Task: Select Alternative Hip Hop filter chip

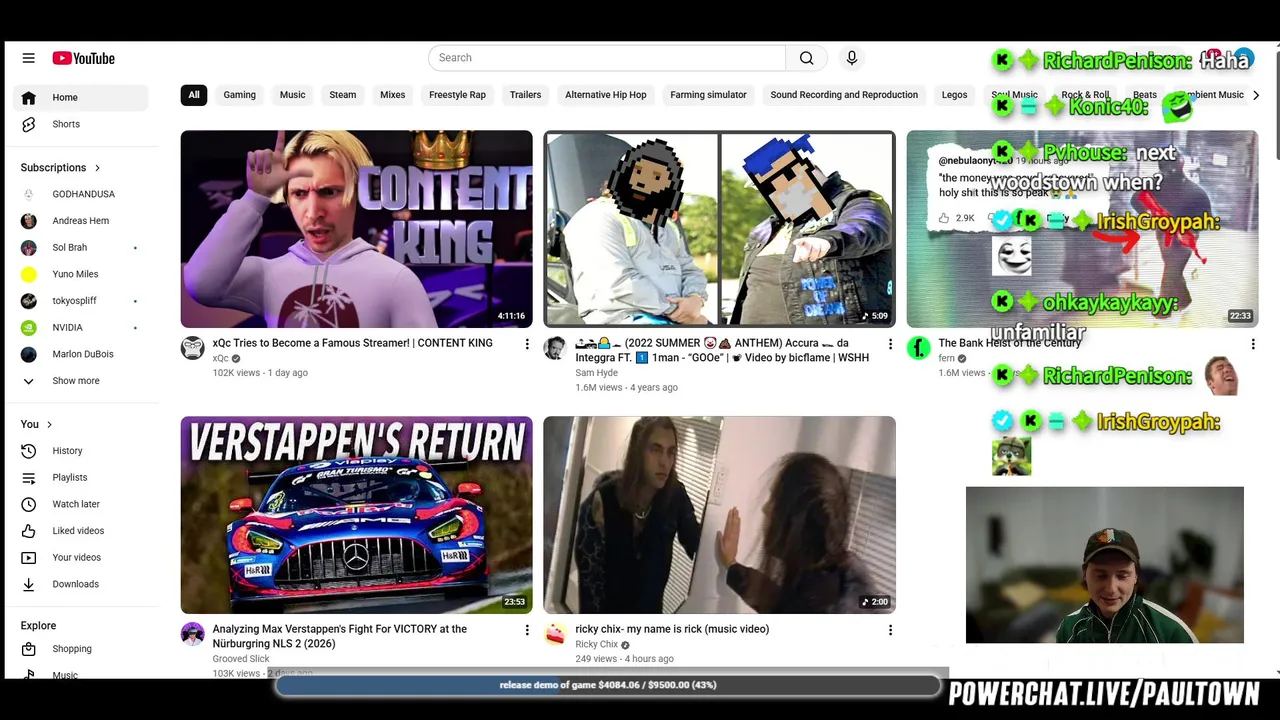Action: [x=606, y=95]
